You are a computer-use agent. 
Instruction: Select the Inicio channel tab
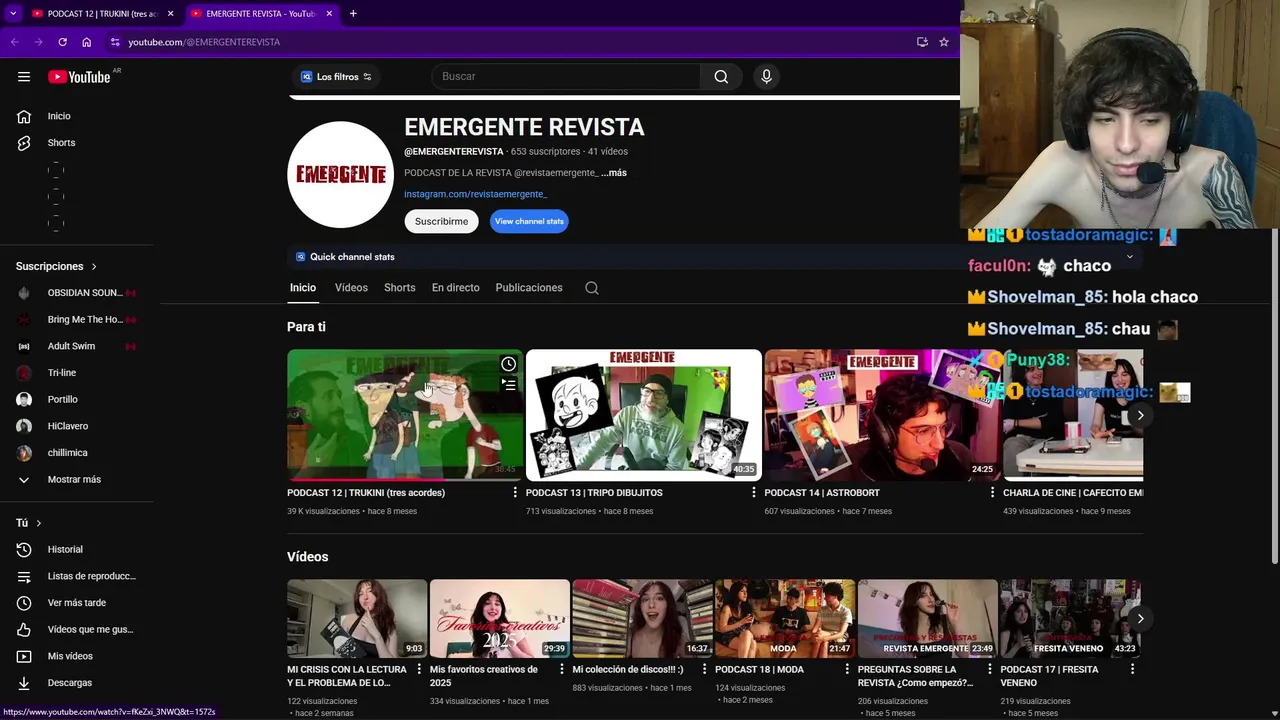[x=303, y=288]
